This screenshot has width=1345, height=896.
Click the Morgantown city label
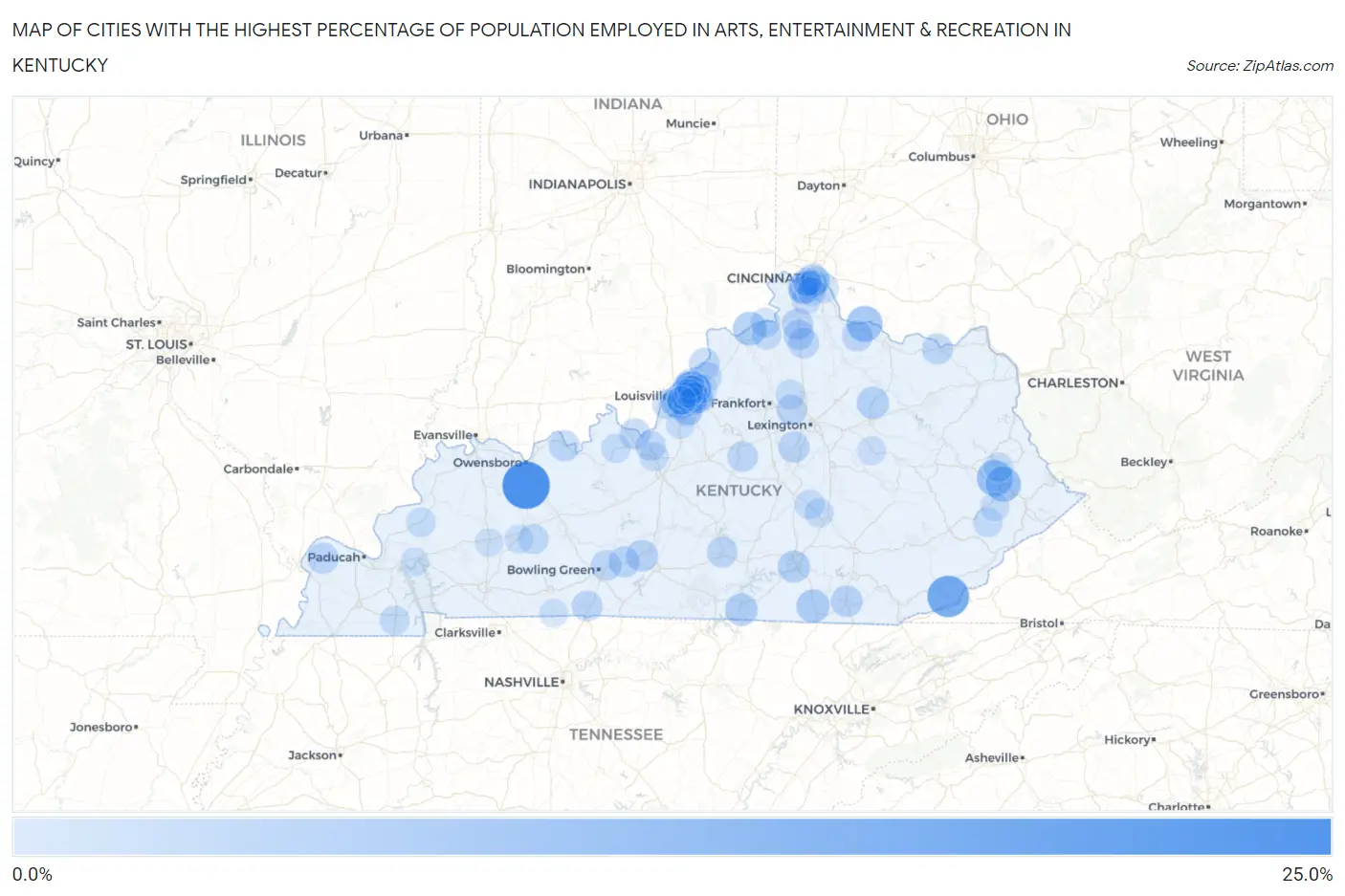click(1263, 204)
